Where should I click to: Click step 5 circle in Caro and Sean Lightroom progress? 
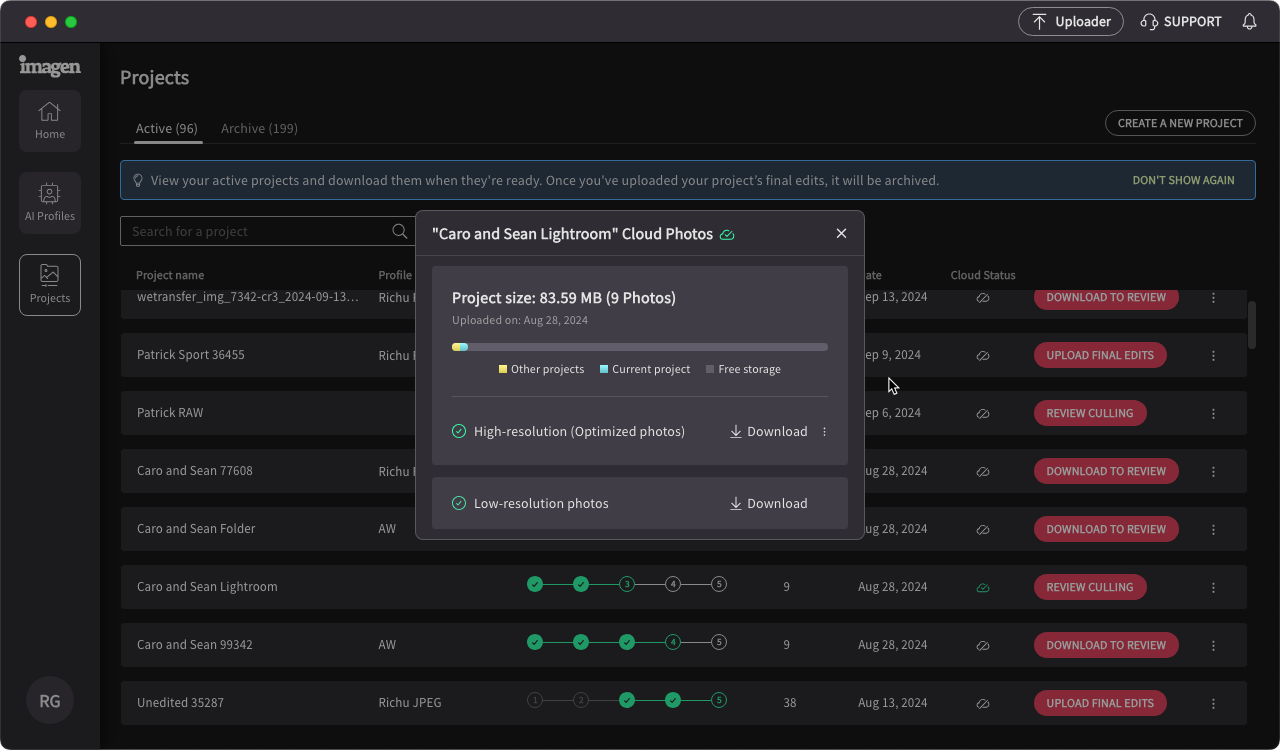click(719, 584)
